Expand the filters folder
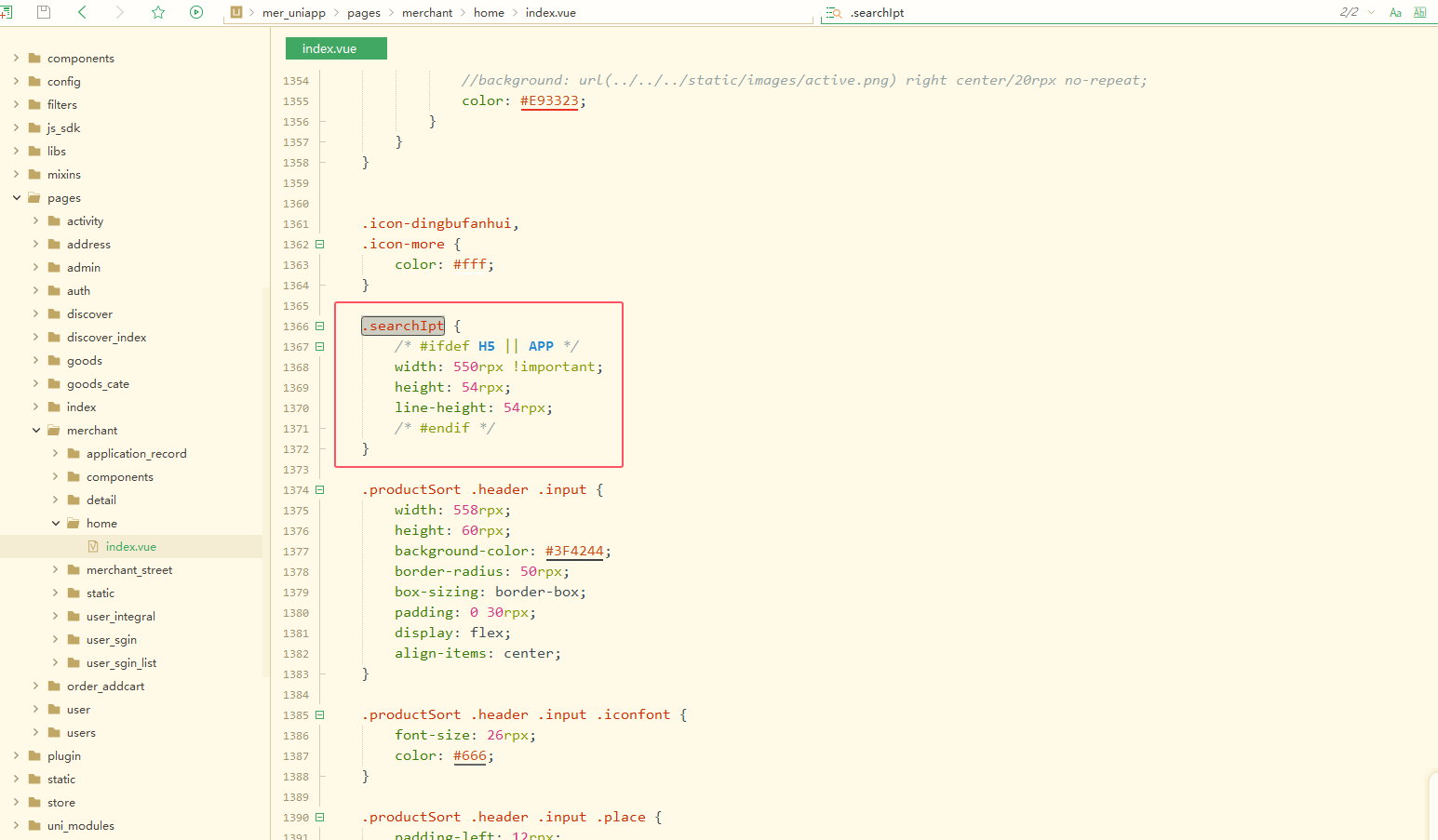Image resolution: width=1438 pixels, height=840 pixels. pos(16,104)
